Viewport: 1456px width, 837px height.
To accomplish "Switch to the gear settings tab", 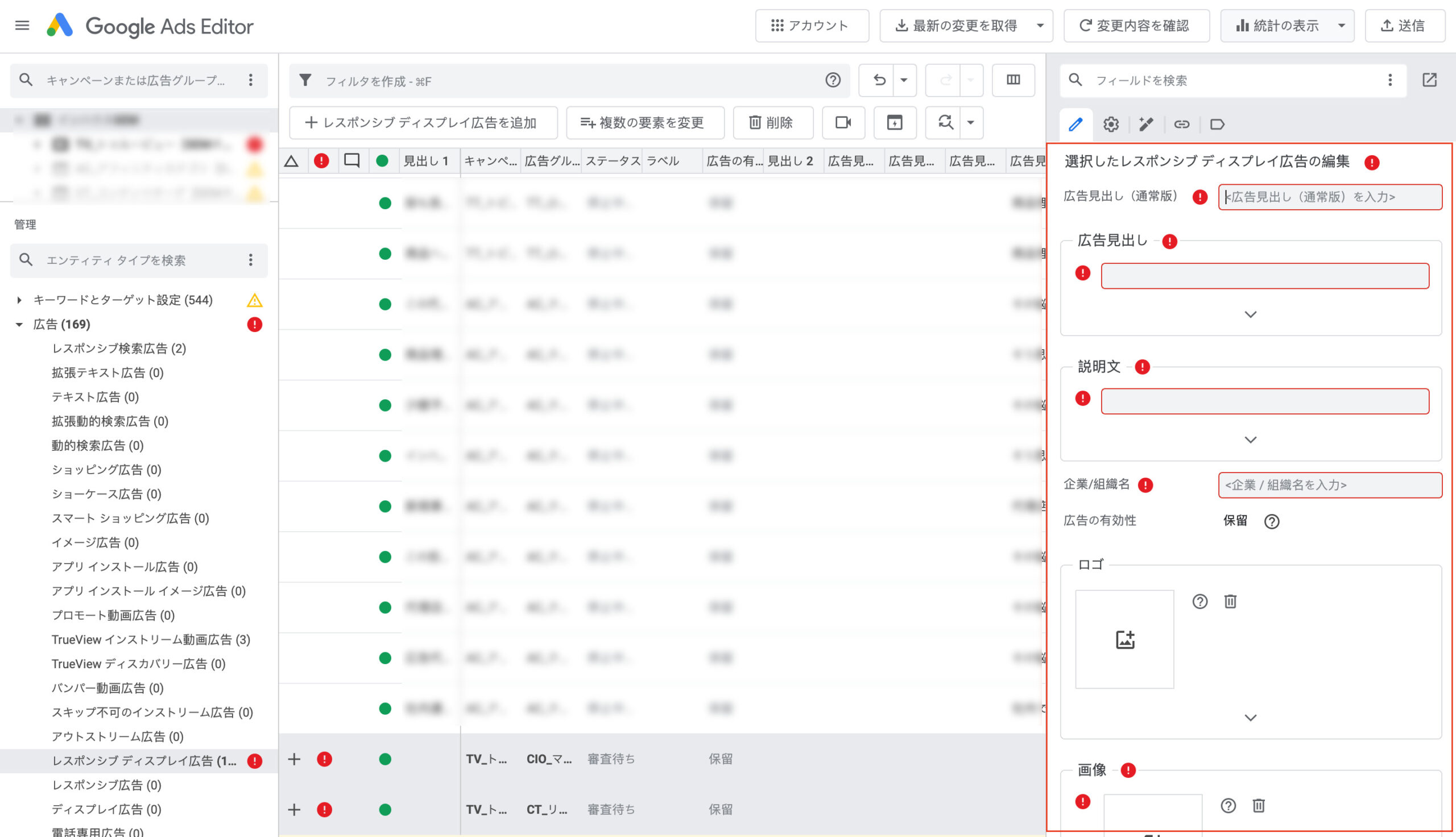I will (1111, 124).
